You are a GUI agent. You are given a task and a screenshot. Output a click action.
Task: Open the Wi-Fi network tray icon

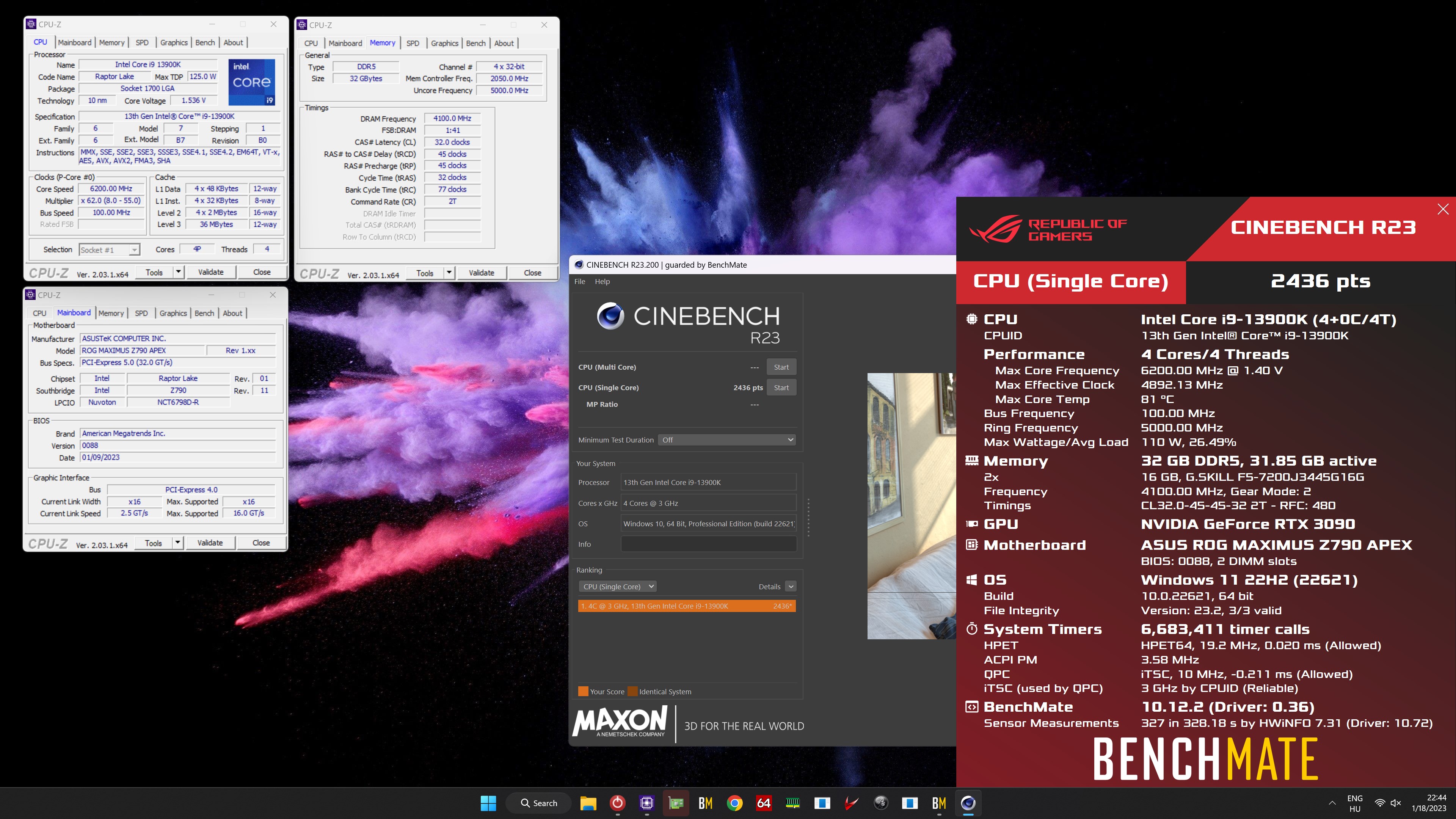pyautogui.click(x=1380, y=803)
